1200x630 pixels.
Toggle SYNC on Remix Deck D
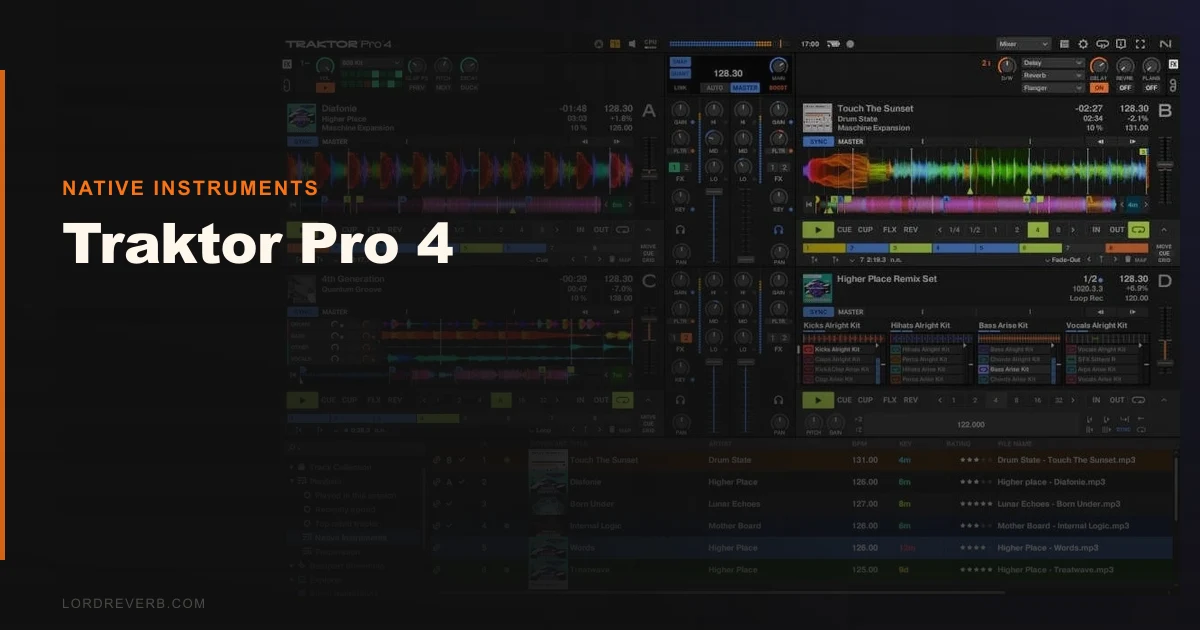(x=819, y=312)
